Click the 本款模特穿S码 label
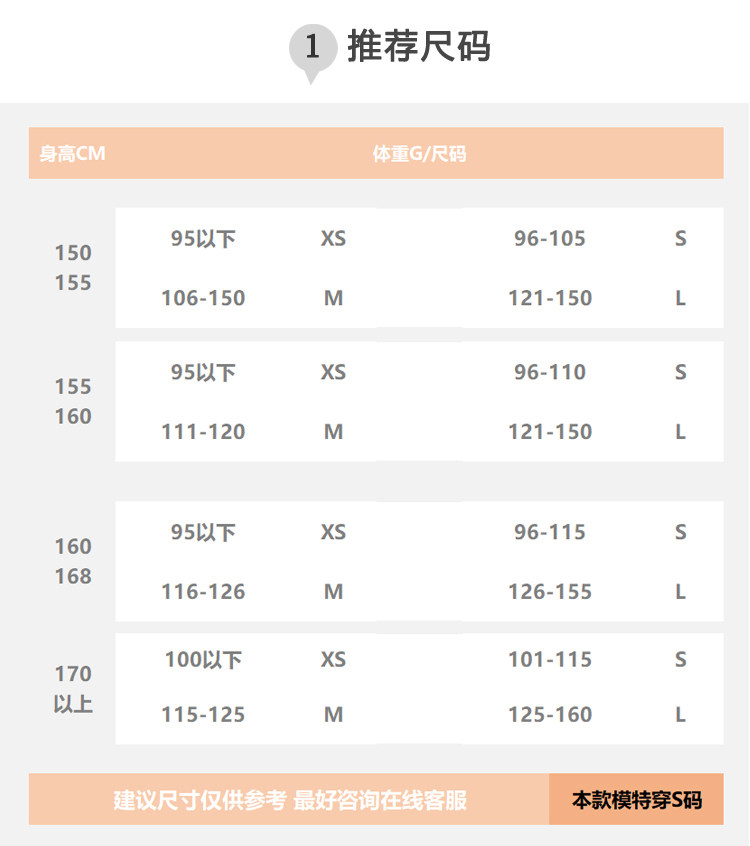Viewport: 750px width, 846px height. pyautogui.click(x=637, y=800)
